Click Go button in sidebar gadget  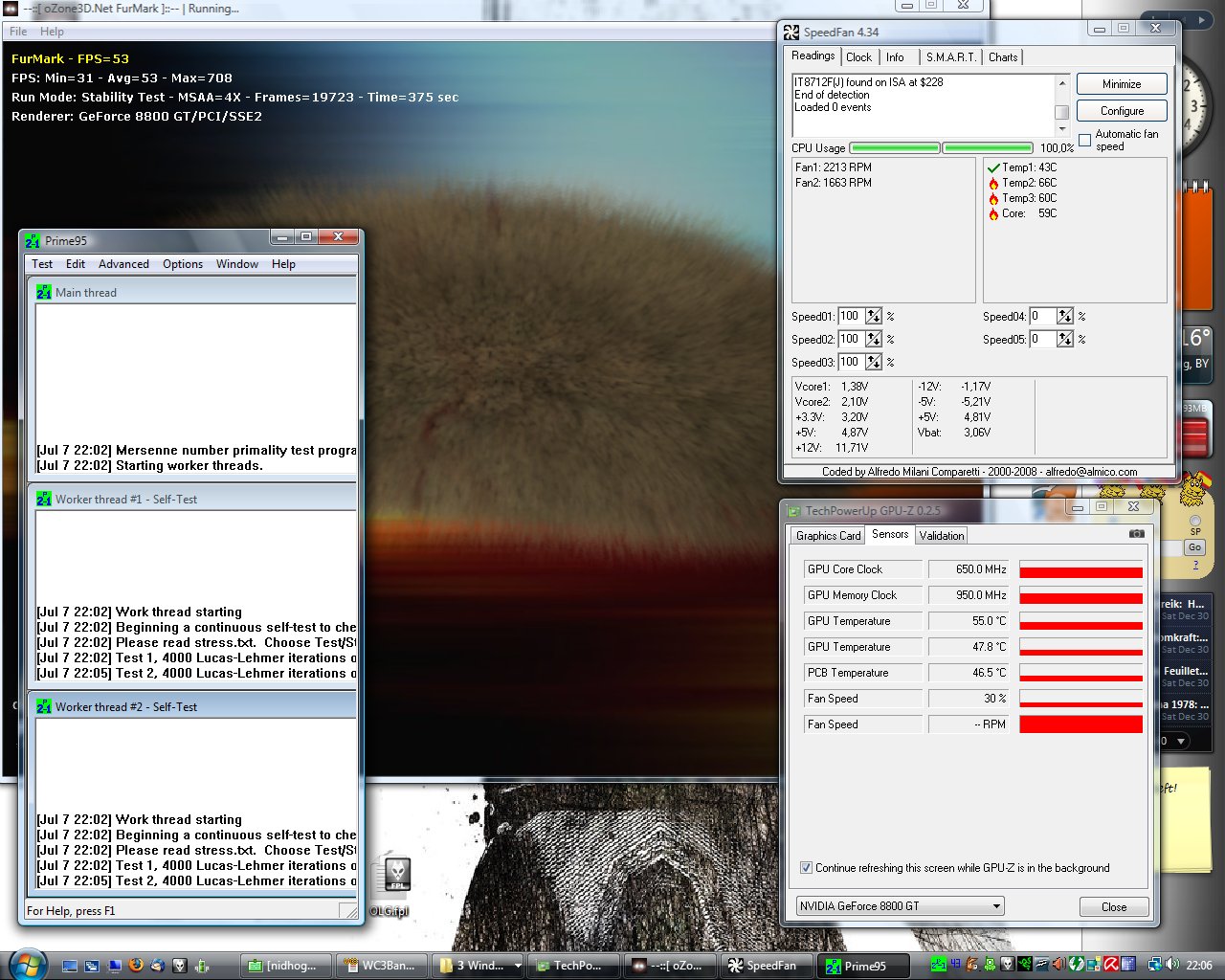pos(1194,547)
